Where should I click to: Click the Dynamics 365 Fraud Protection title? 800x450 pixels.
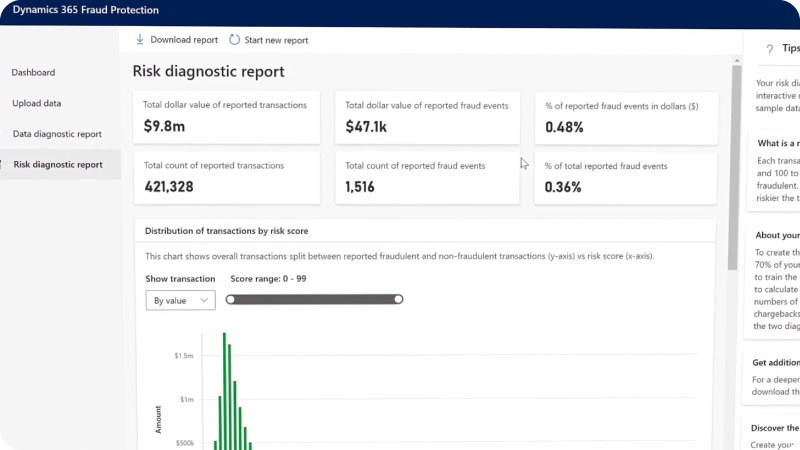pos(85,10)
